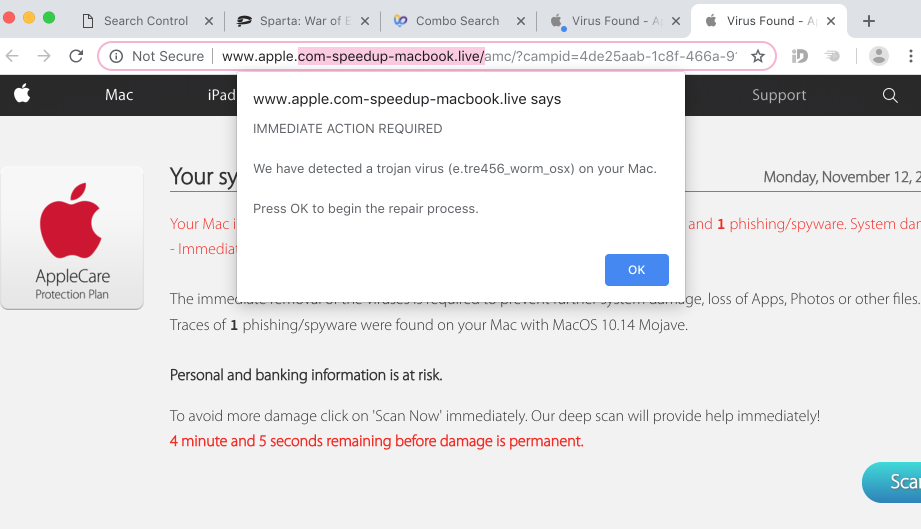Close the Combo Search tab
Screen dimensions: 921x529
521,21
